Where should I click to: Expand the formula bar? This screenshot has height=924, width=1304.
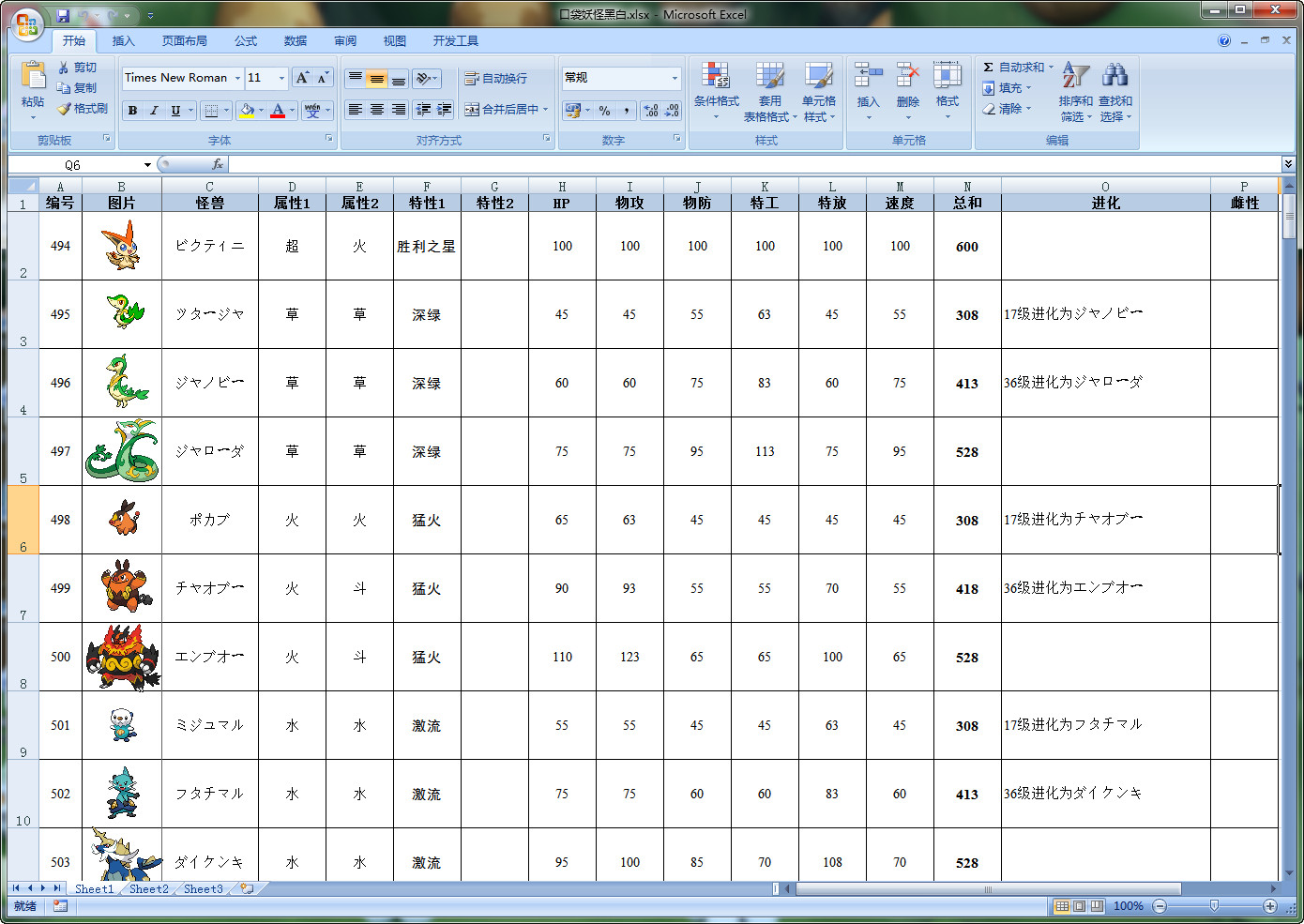[1288, 164]
